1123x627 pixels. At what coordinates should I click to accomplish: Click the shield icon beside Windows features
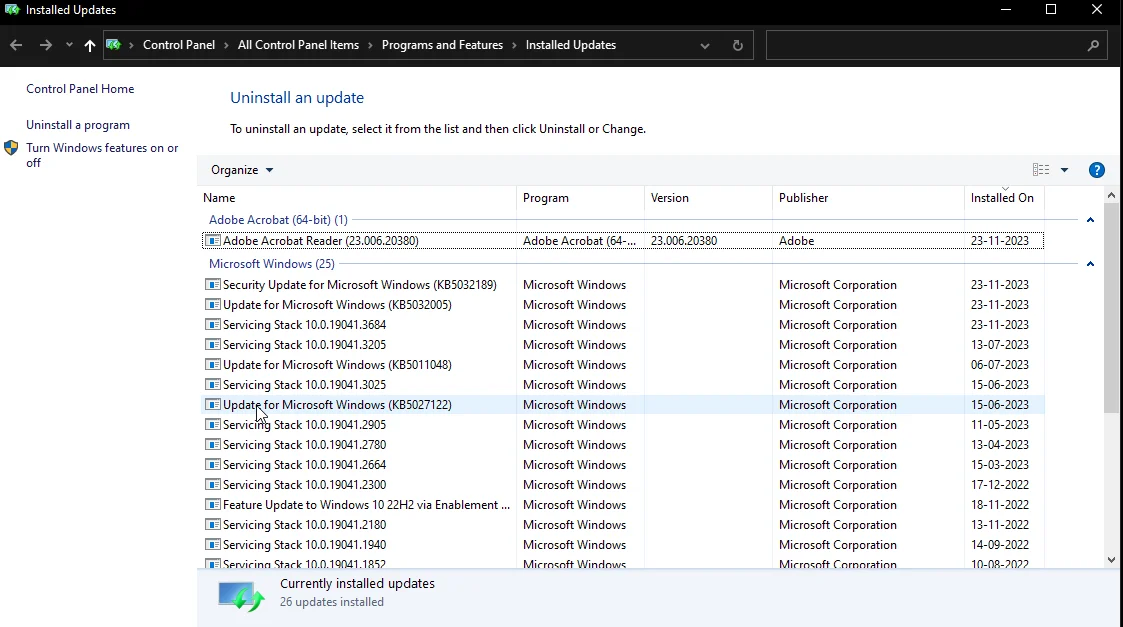[11, 148]
